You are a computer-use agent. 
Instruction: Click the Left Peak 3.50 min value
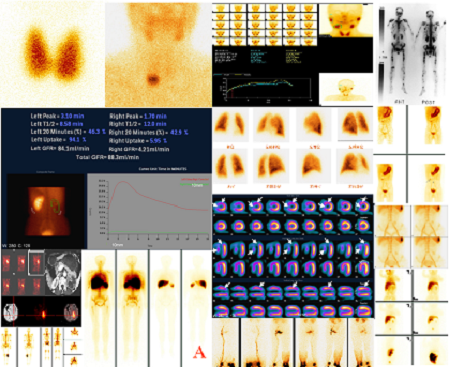72,116
